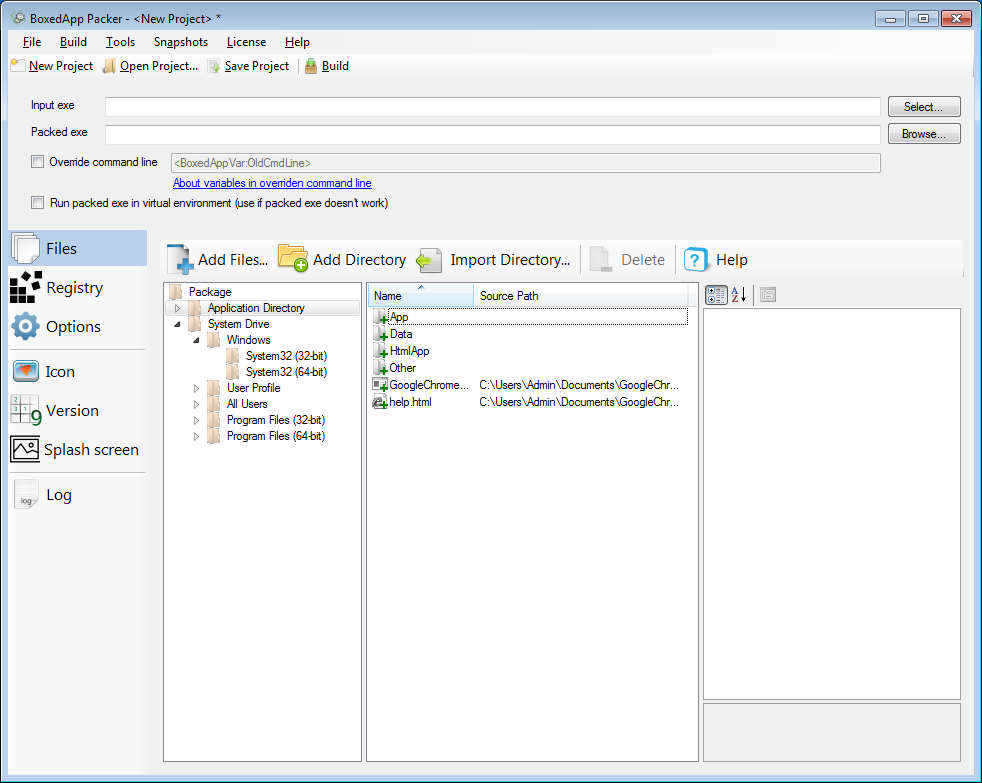
Task: Expand the User Profile tree node
Action: 197,388
